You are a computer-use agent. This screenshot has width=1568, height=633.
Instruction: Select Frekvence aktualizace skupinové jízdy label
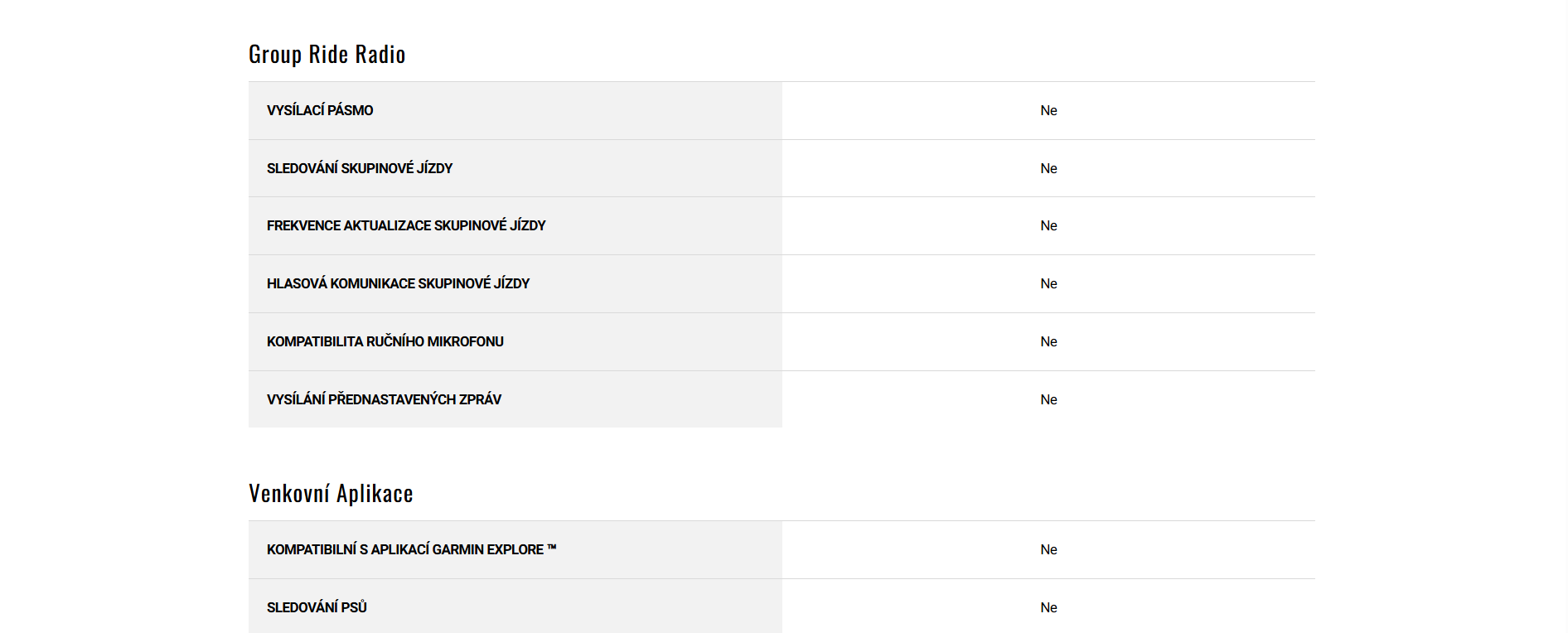click(x=406, y=225)
